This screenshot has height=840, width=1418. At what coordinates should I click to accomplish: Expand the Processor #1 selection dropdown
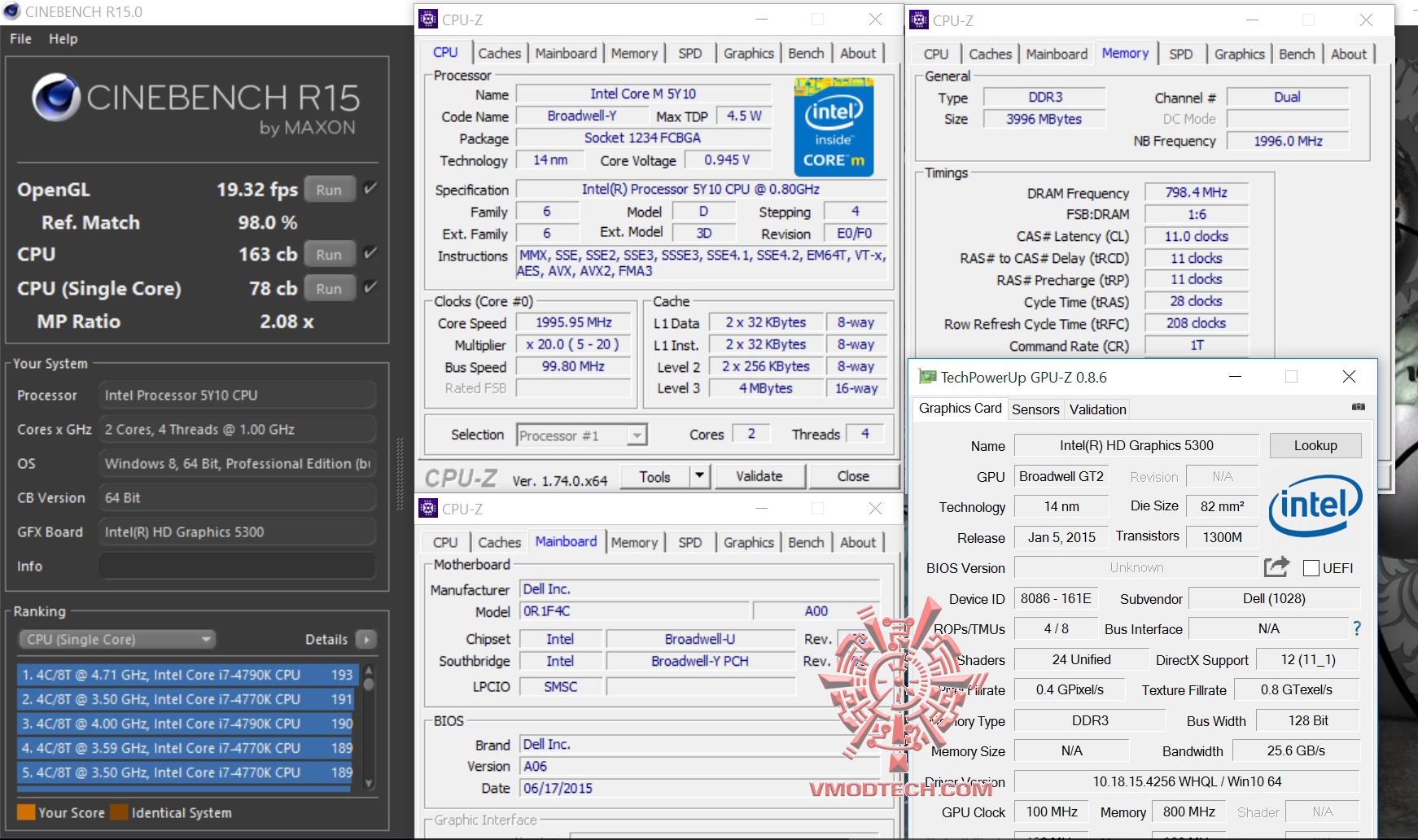coord(637,435)
